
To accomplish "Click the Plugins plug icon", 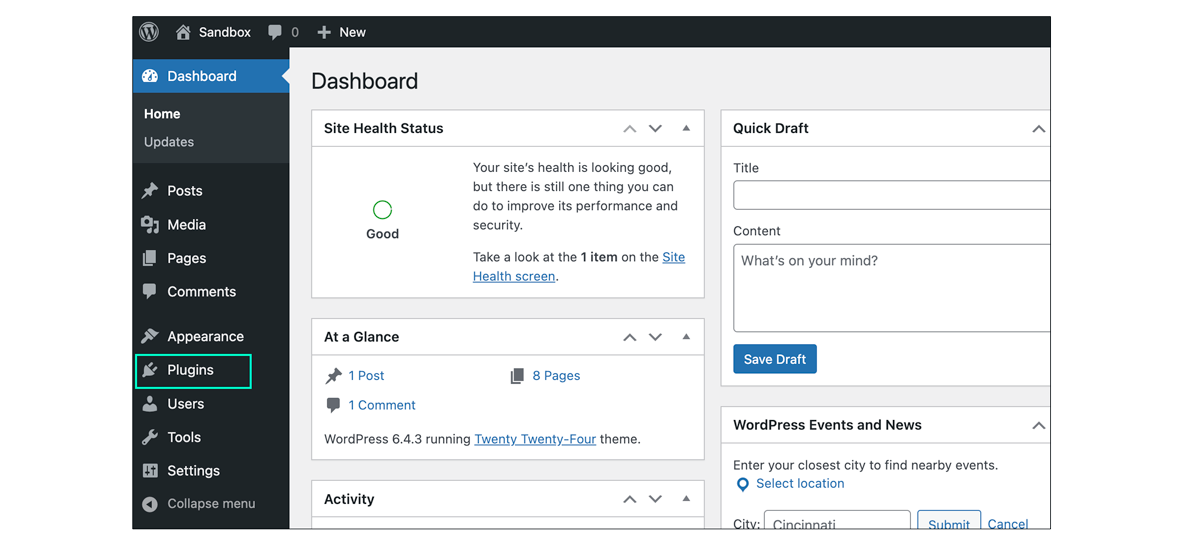I will pos(150,370).
